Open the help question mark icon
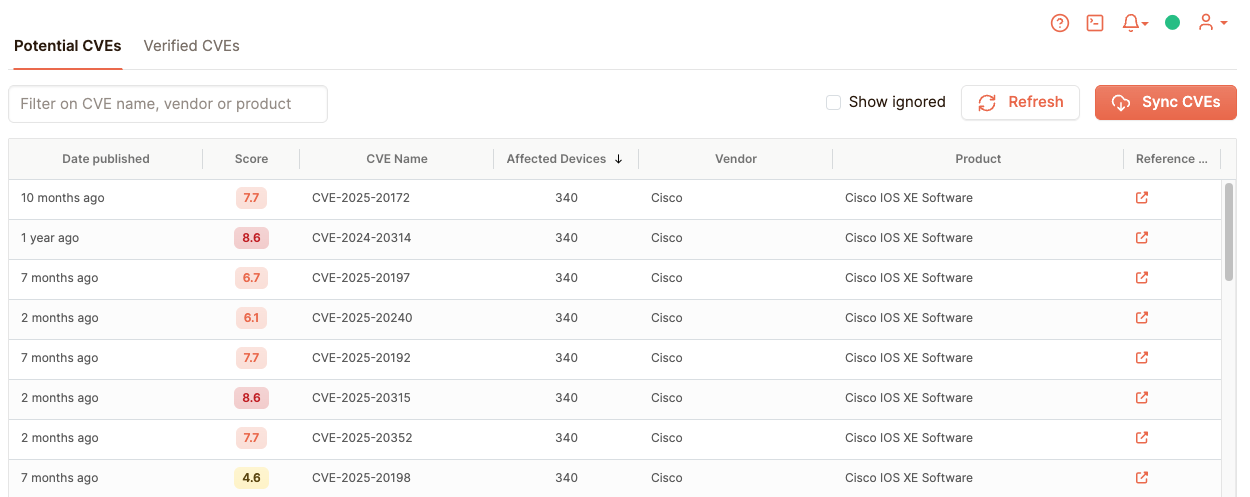The image size is (1250, 497). click(x=1060, y=23)
